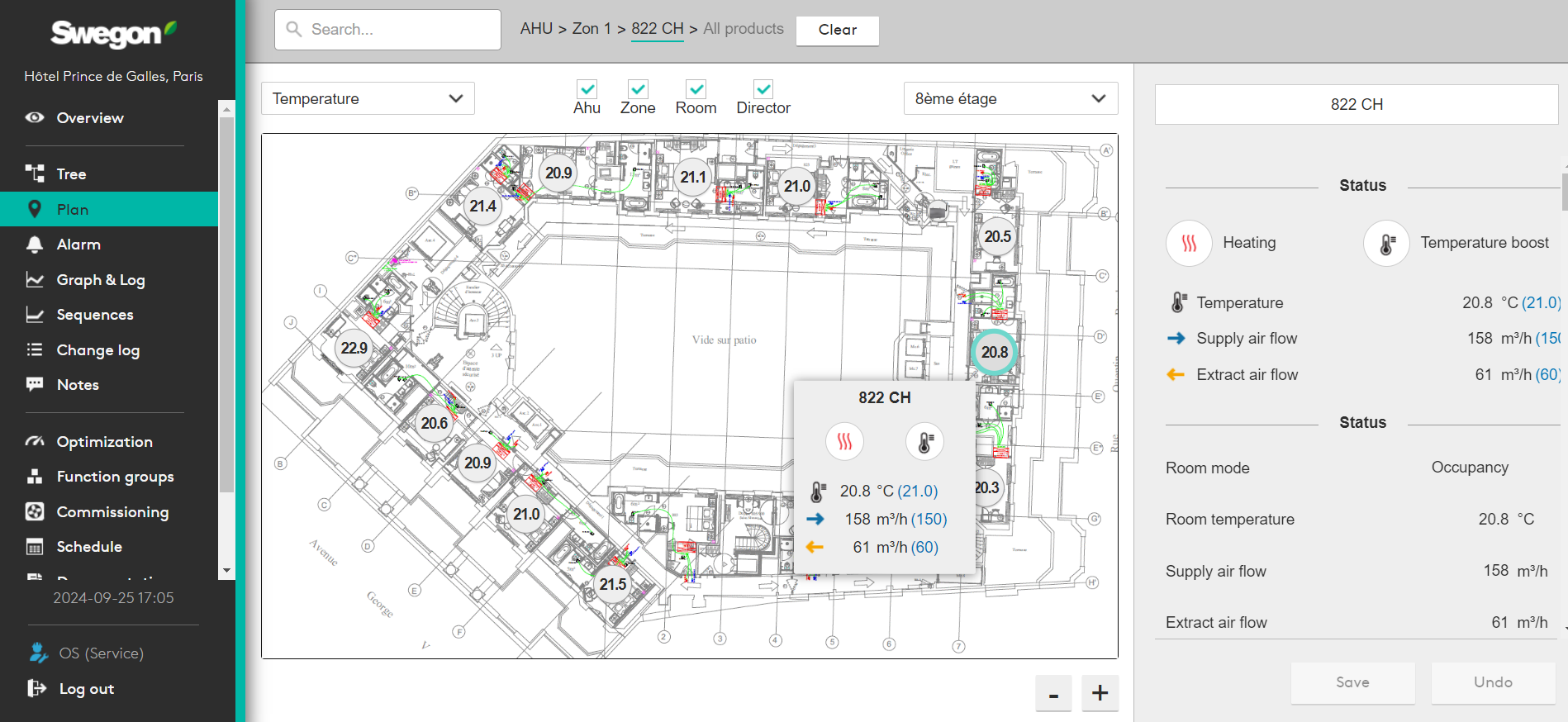Toggle the Zone checkbox
The image size is (1568, 722).
pyautogui.click(x=638, y=89)
